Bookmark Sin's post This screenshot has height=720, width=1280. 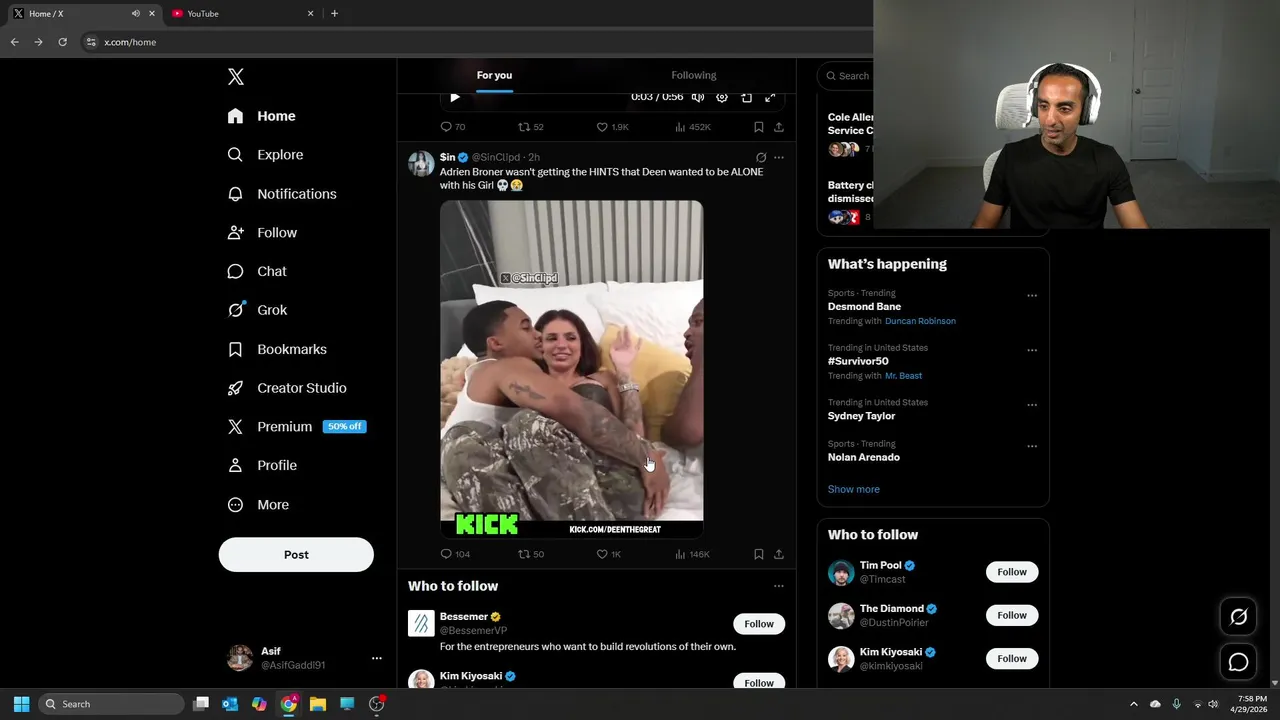click(759, 554)
